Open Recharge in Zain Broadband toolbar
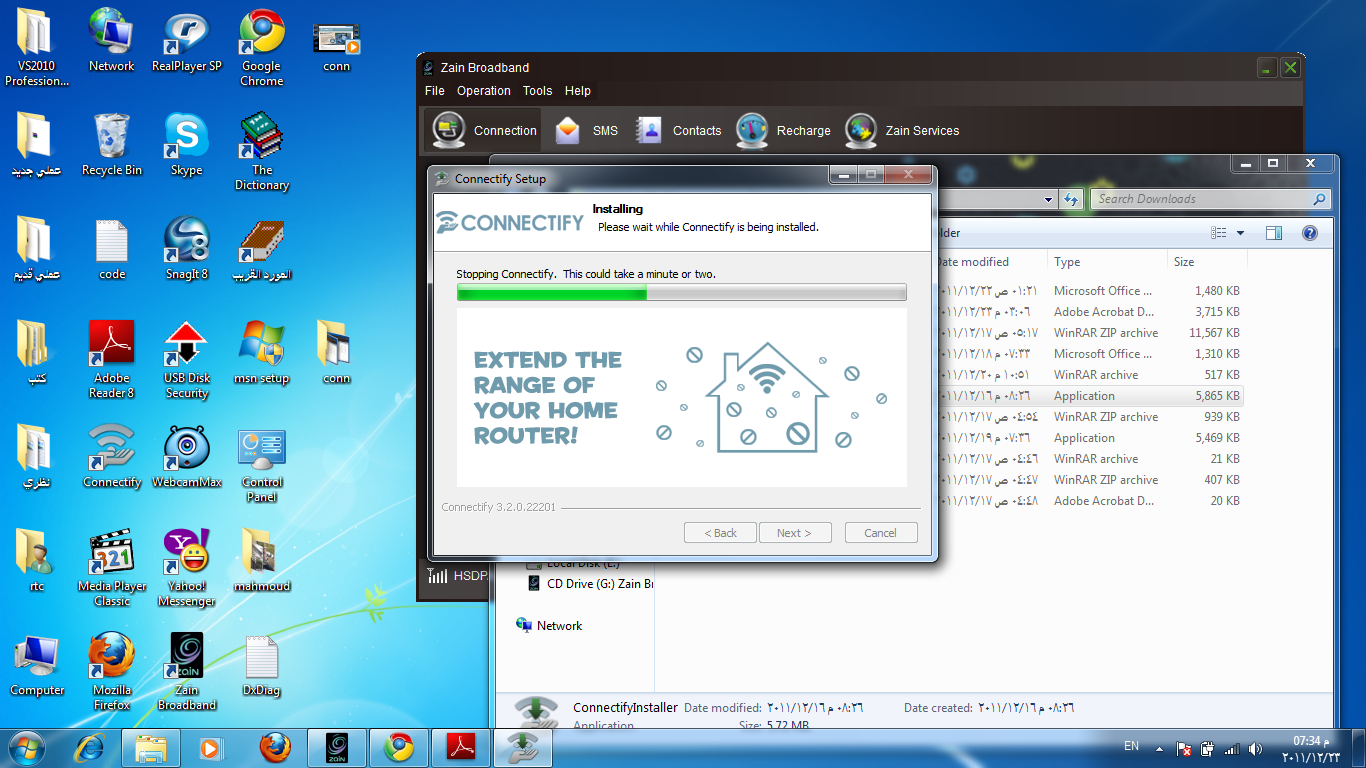This screenshot has height=768, width=1366. point(783,130)
